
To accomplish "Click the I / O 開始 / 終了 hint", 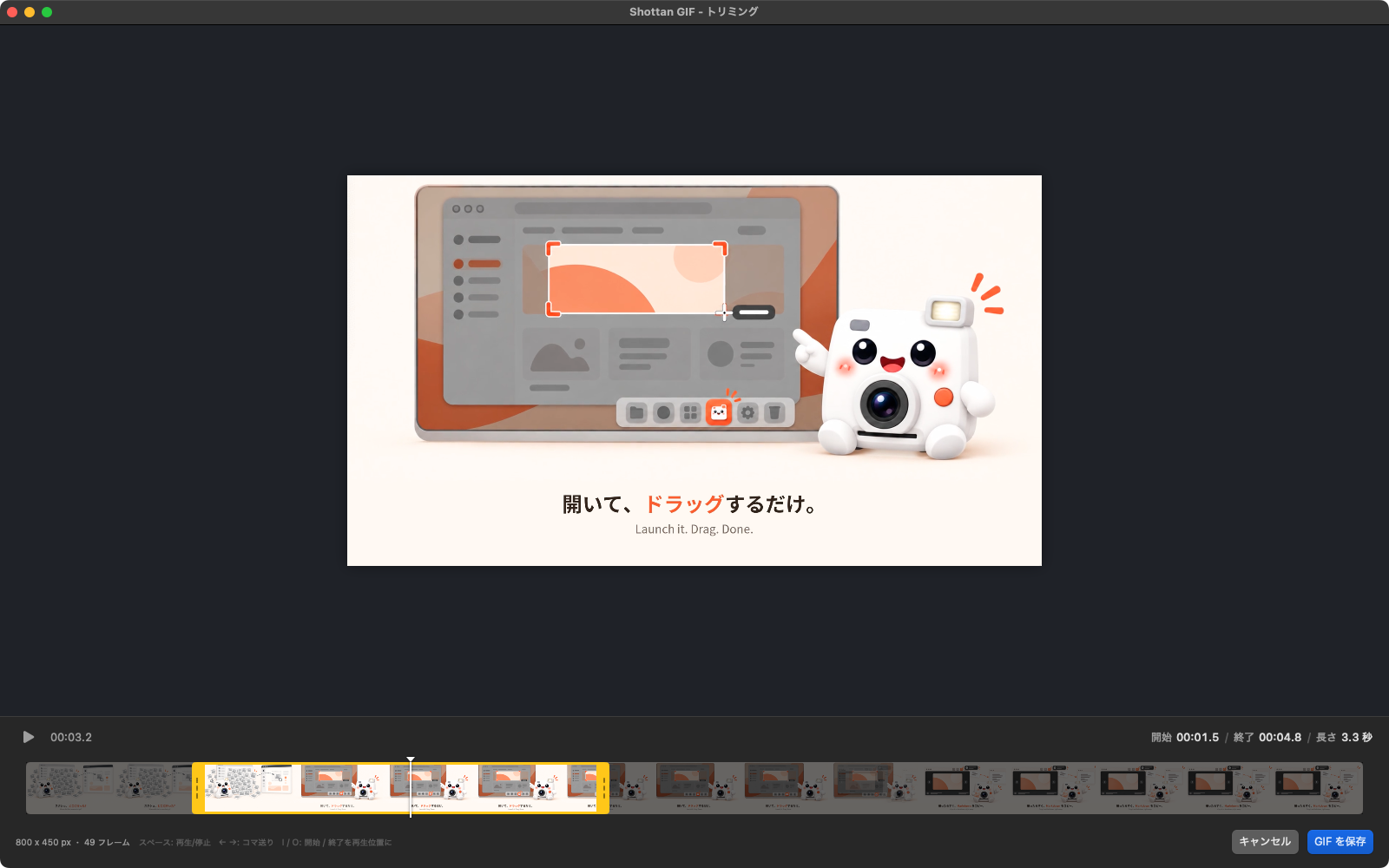I will pos(337,842).
